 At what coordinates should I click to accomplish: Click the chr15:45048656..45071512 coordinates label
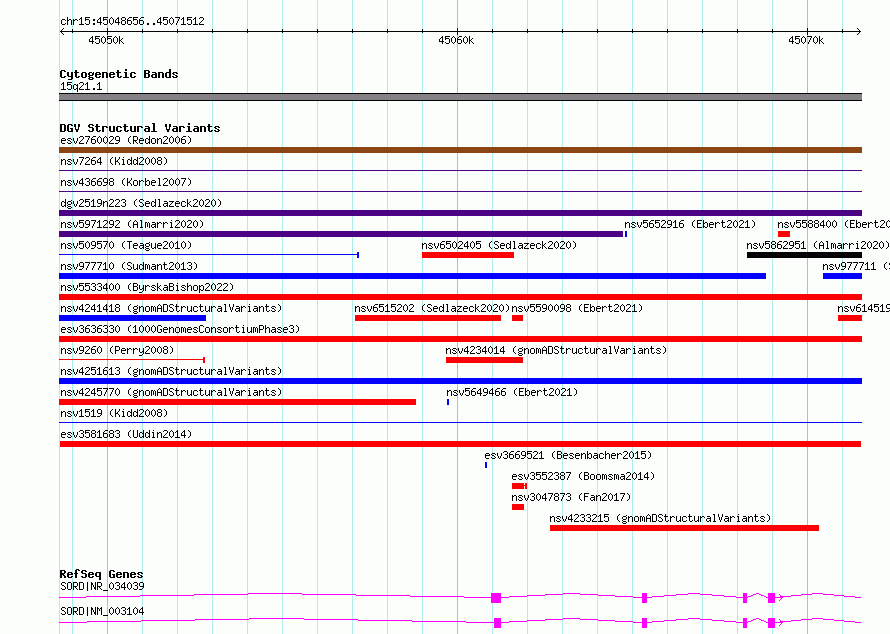click(132, 22)
